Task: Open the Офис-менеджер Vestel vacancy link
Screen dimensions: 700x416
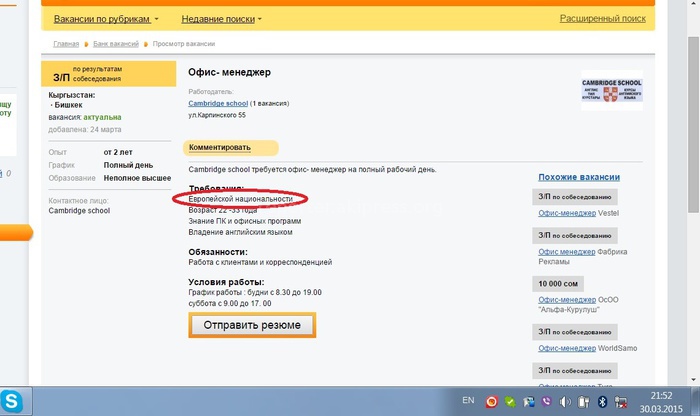Action: pyautogui.click(x=566, y=213)
